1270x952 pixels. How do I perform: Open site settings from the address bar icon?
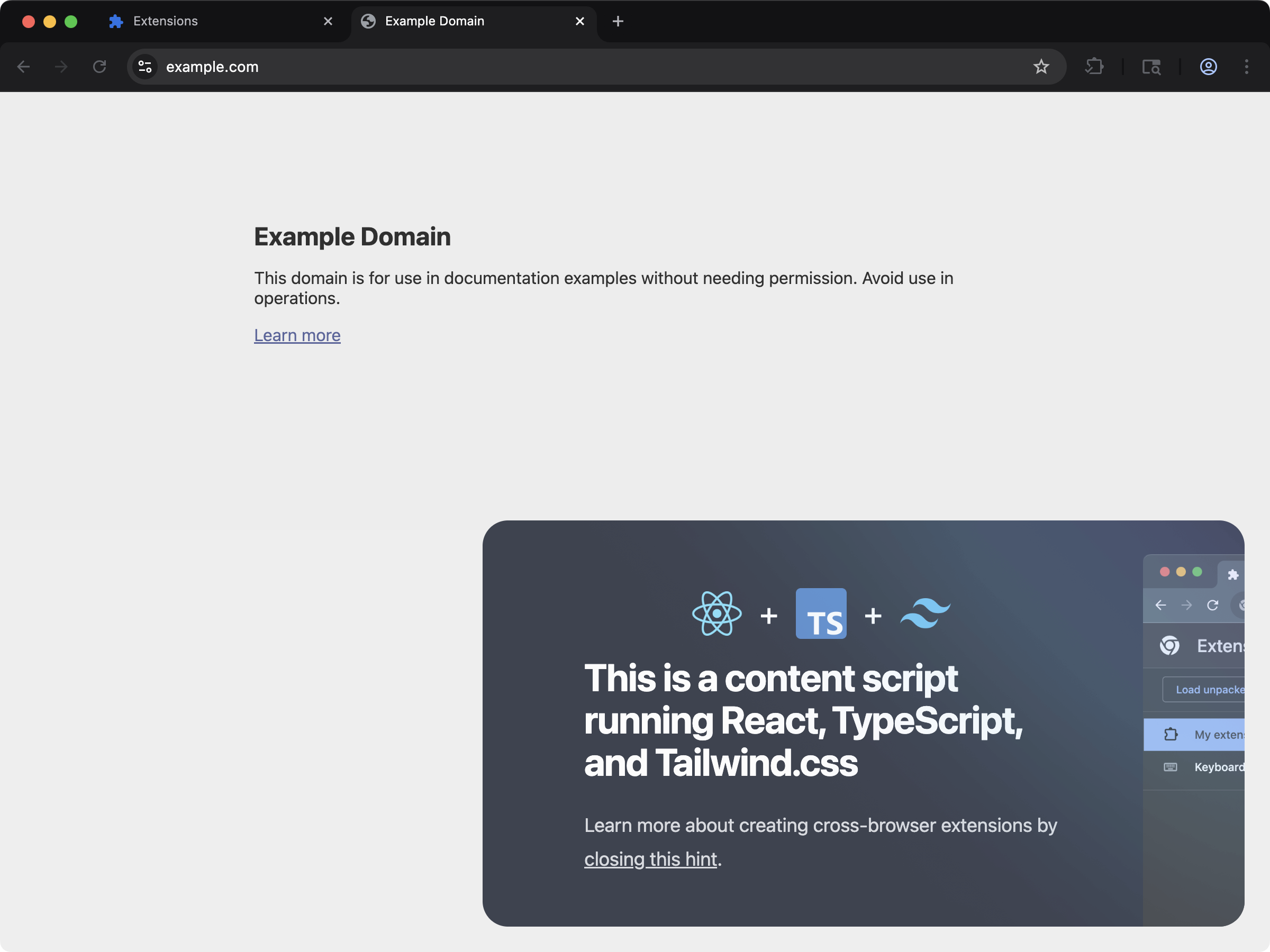click(x=144, y=67)
